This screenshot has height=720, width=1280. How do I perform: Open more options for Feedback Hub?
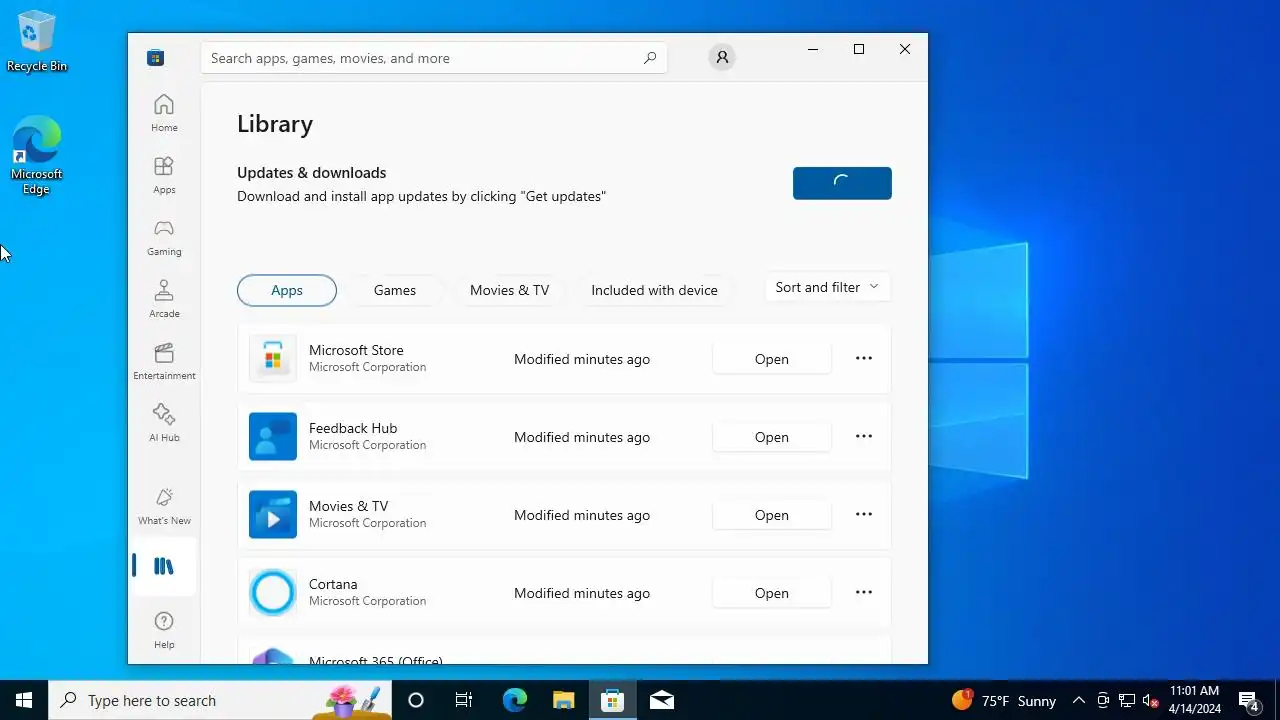(x=864, y=436)
